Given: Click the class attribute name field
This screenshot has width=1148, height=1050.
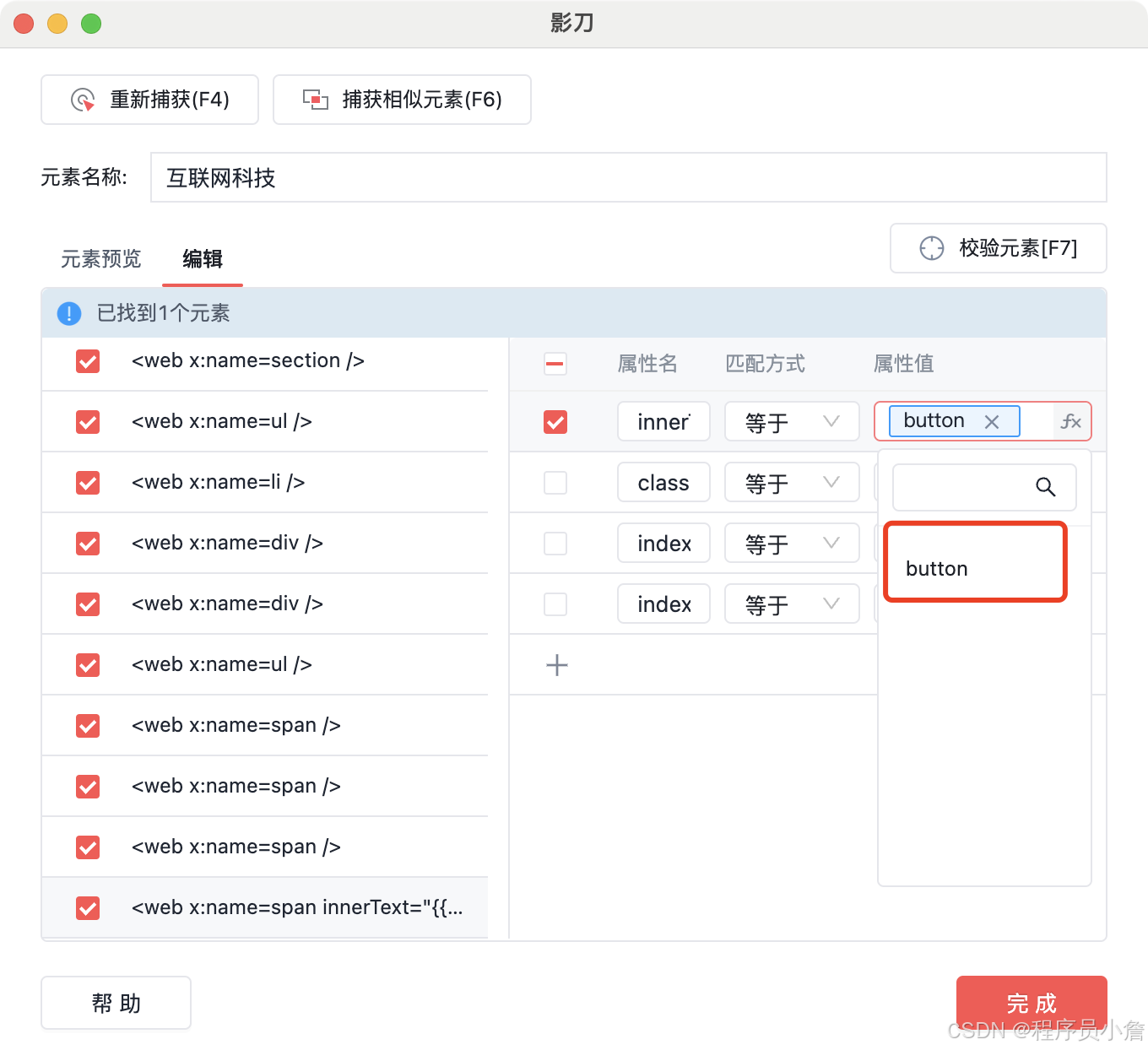Looking at the screenshot, I should (x=663, y=482).
